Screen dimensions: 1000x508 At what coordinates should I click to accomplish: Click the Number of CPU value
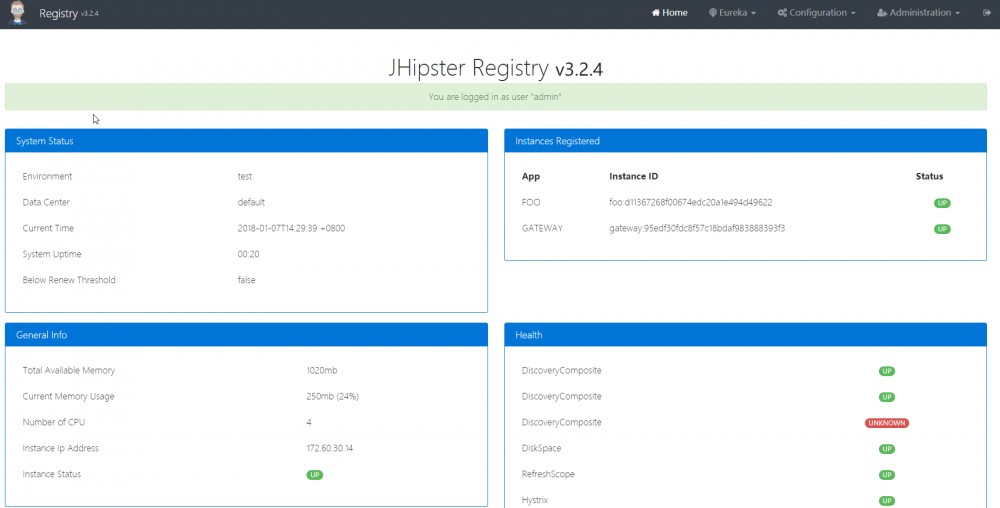(309, 422)
